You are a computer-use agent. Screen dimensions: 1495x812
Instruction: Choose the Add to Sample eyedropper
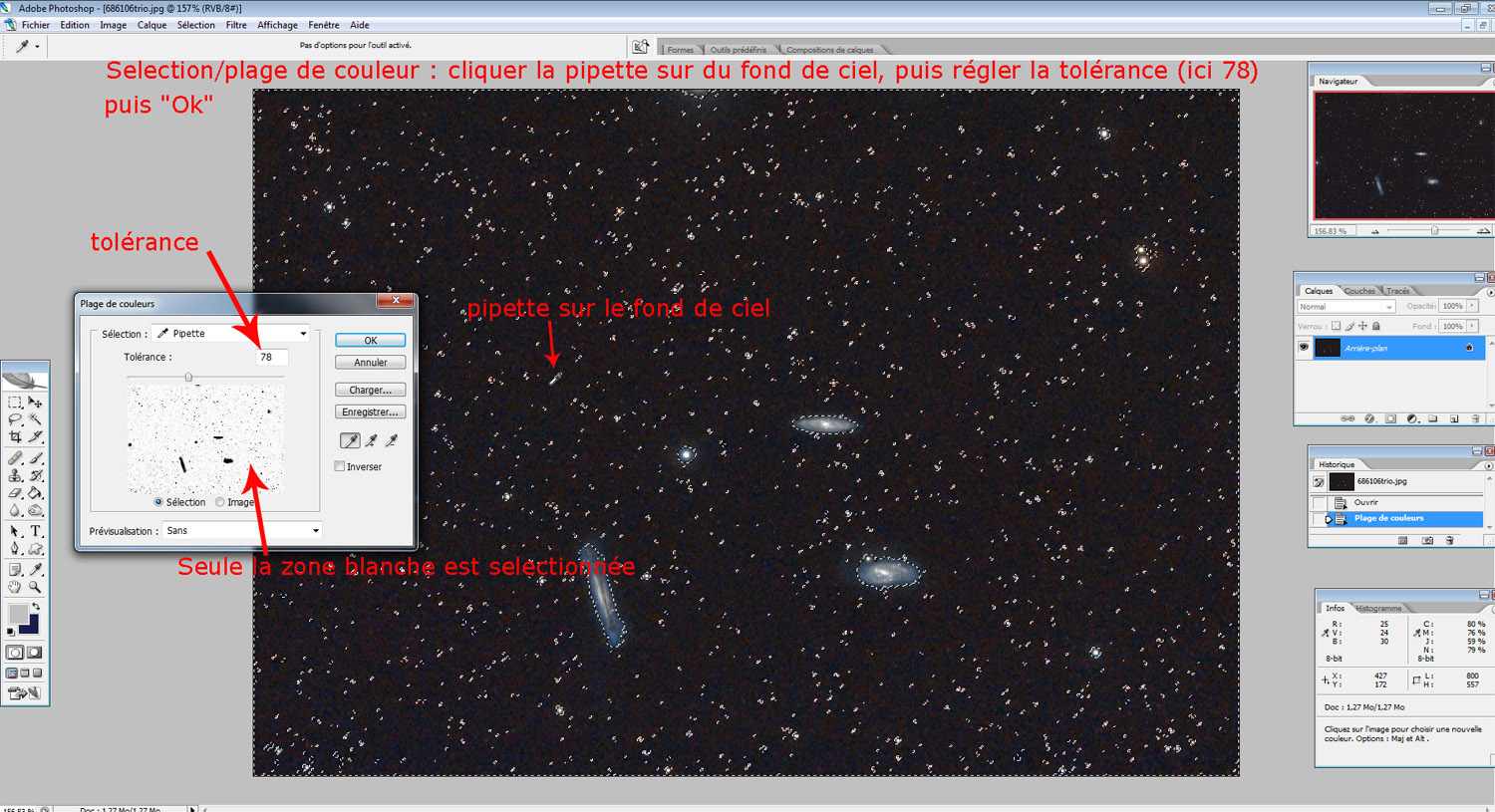pyautogui.click(x=371, y=440)
